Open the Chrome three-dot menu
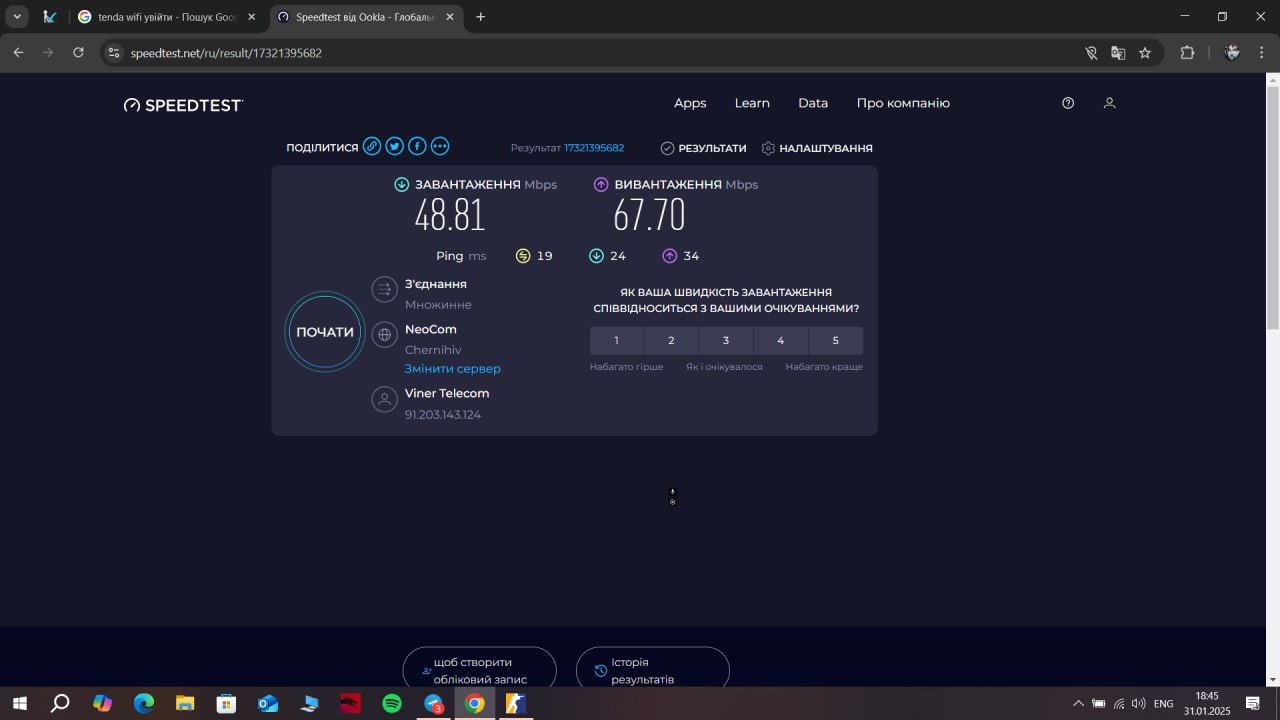This screenshot has width=1280, height=720. pyautogui.click(x=1262, y=53)
